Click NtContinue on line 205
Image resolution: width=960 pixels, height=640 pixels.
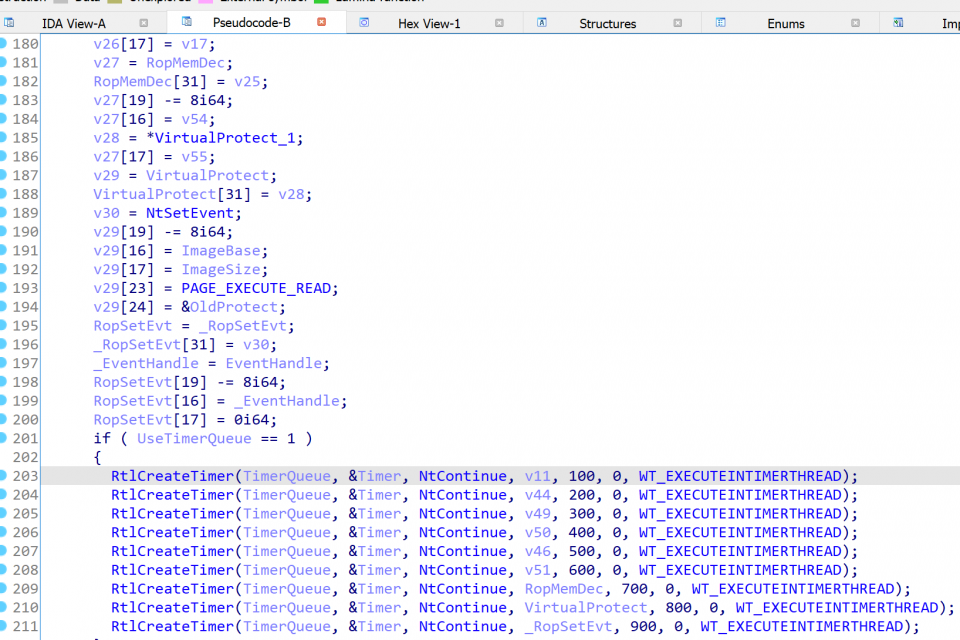(x=462, y=514)
